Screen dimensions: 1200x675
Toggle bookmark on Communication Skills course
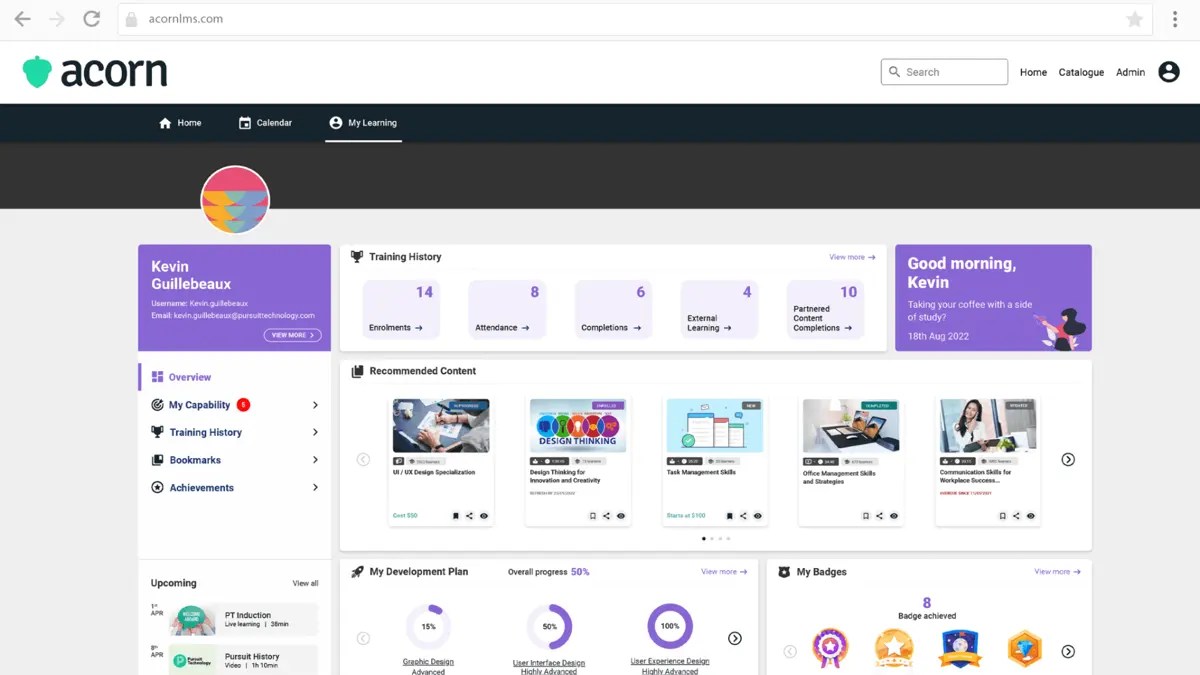tap(1003, 516)
